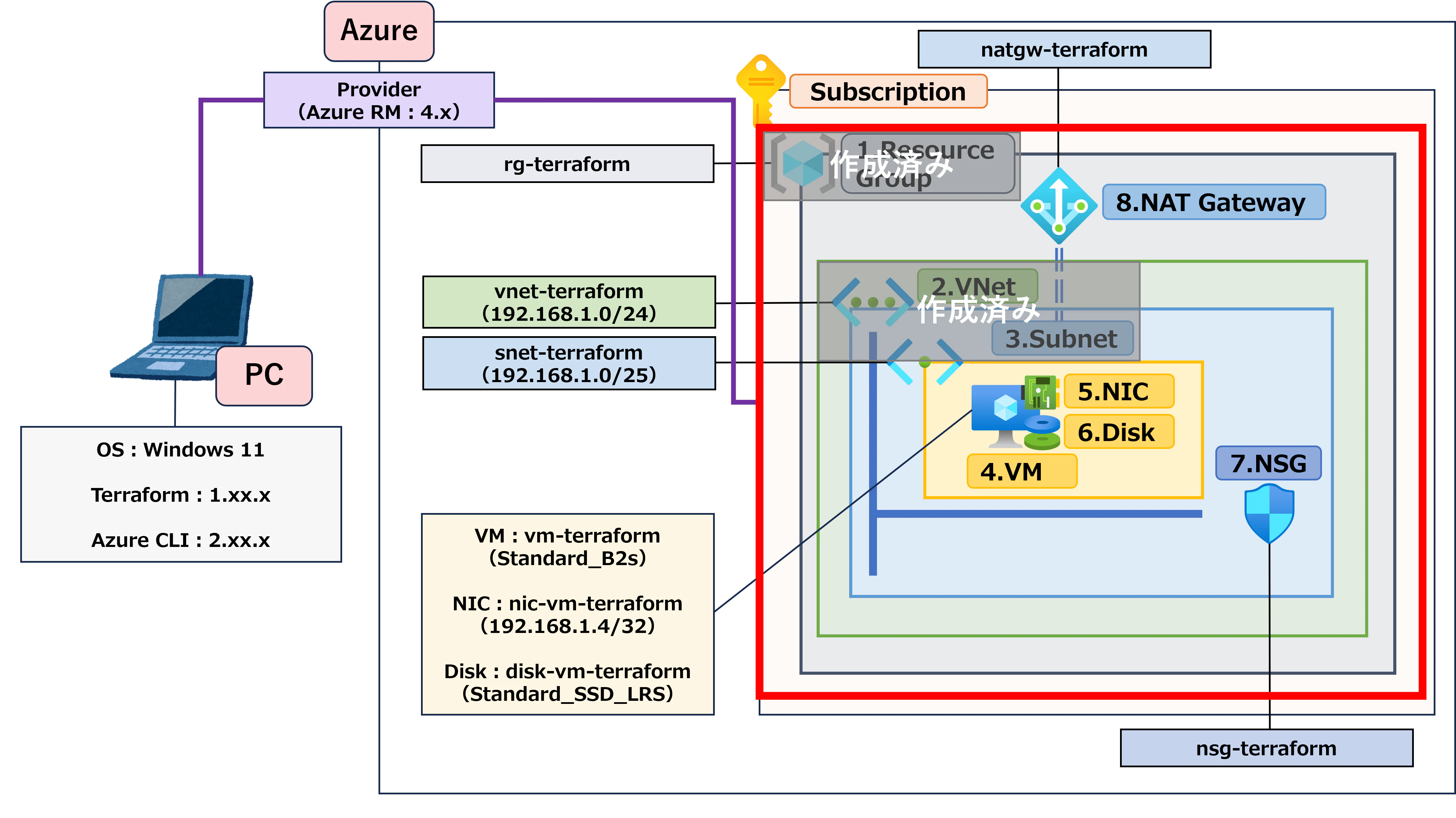Click the 6.Disk label
This screenshot has width=1456, height=818.
point(1119,432)
